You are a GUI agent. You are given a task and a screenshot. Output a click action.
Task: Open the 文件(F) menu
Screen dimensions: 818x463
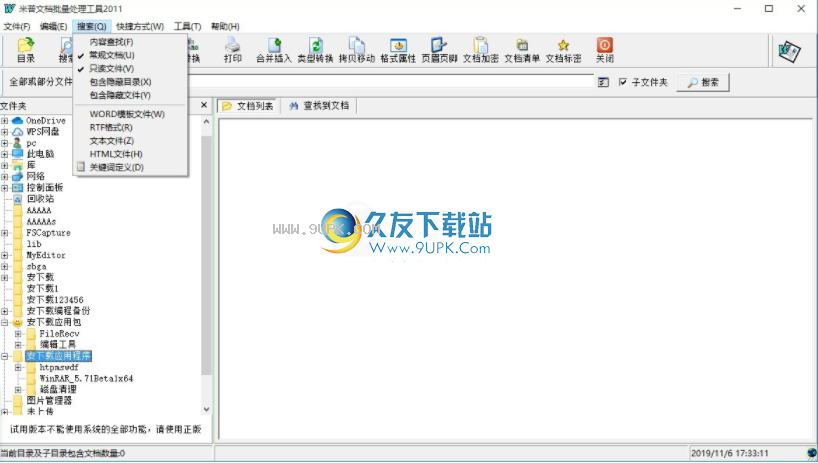click(17, 26)
